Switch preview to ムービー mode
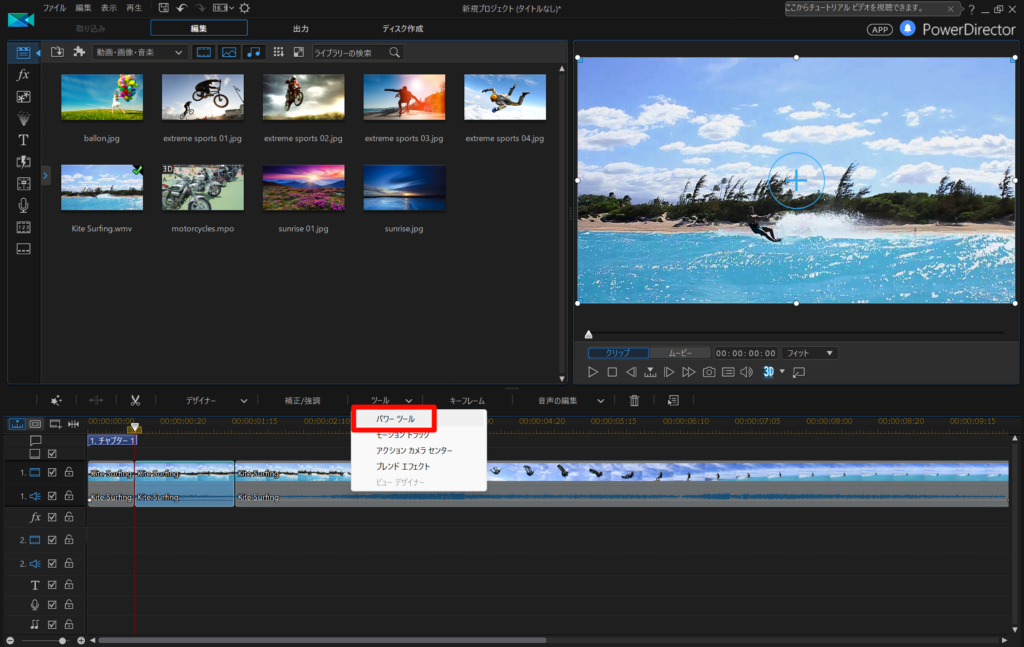1024x647 pixels. [x=679, y=353]
